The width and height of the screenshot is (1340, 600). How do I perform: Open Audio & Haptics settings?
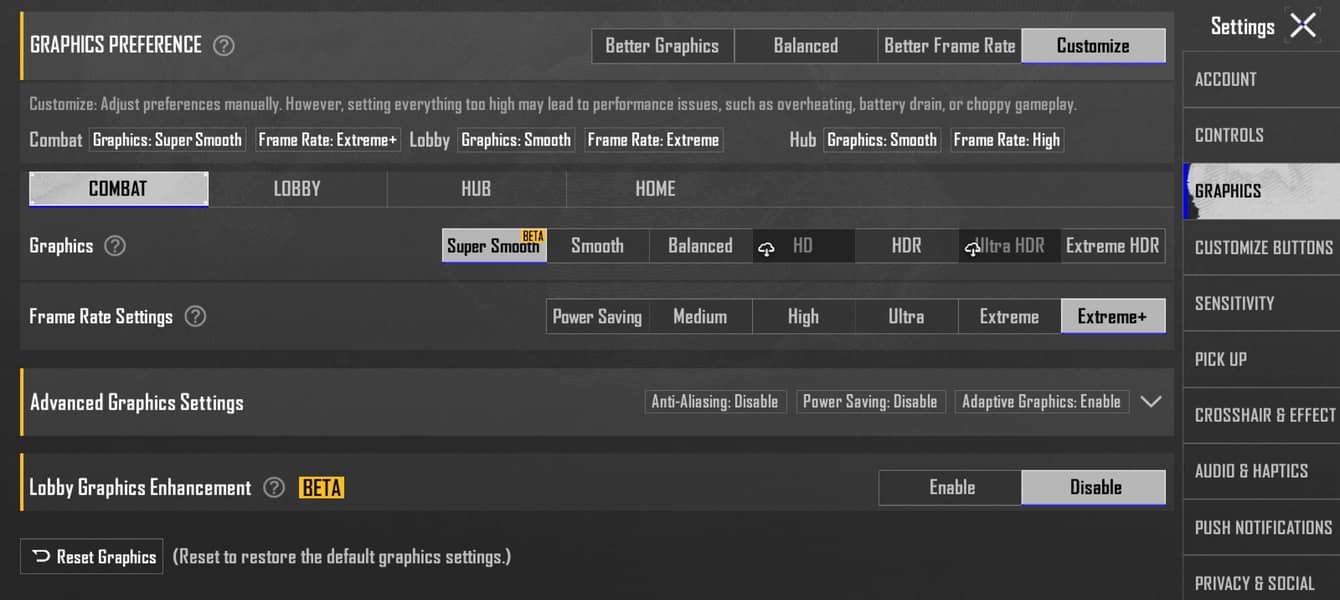1261,472
